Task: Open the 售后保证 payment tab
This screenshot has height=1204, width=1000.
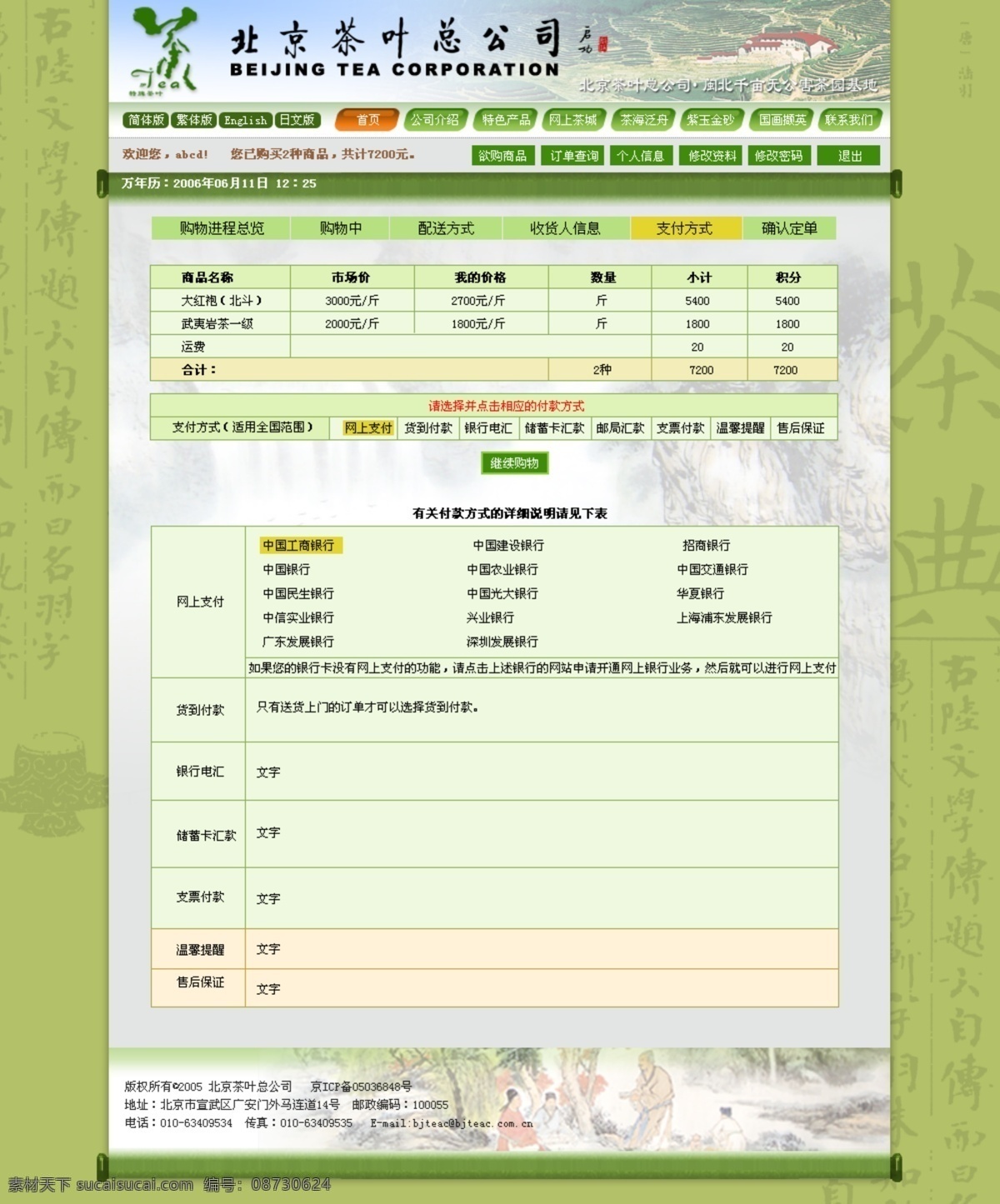Action: [801, 427]
